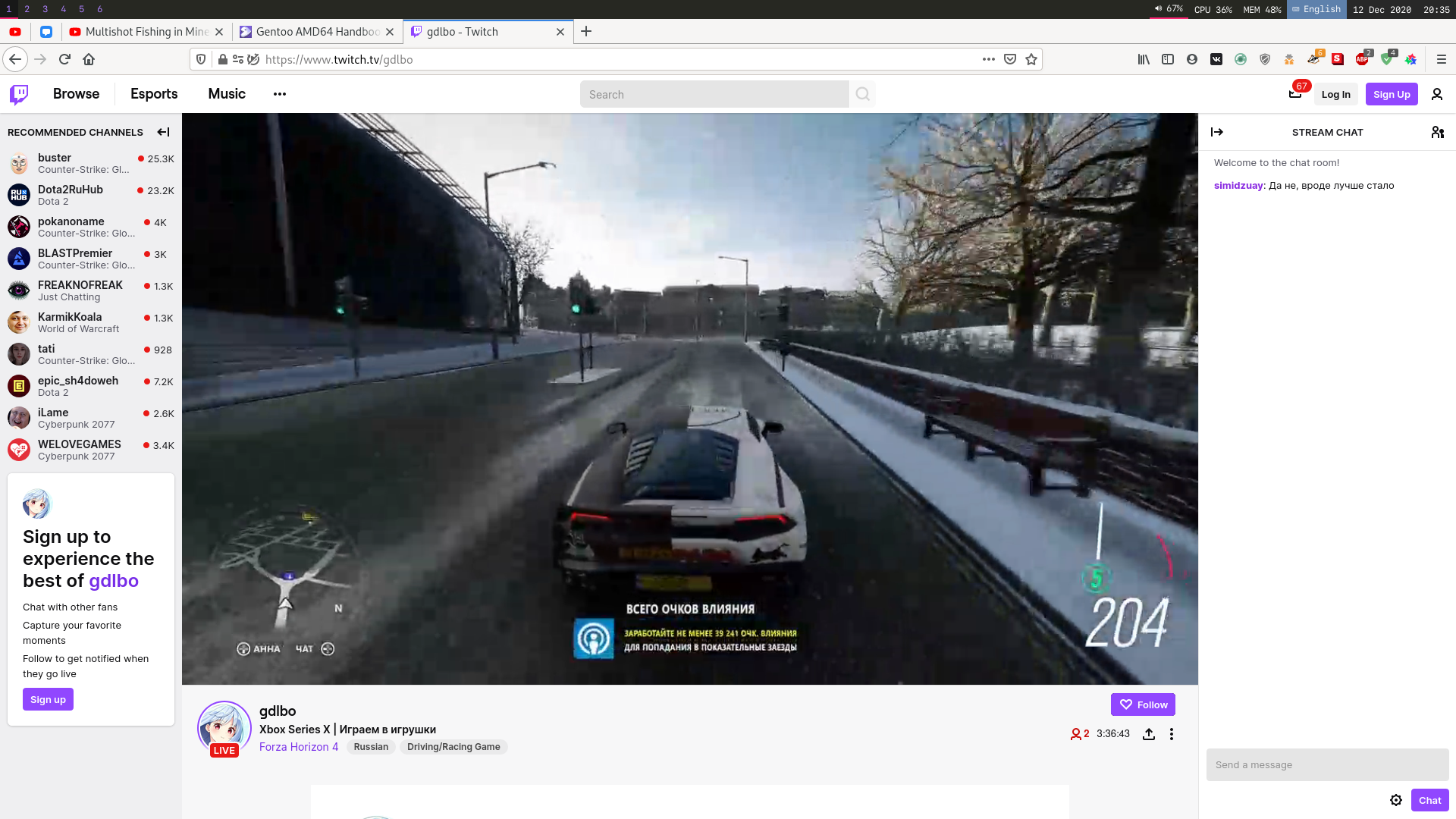1456x819 pixels.
Task: Focus the Send a message chat box
Action: tap(1327, 764)
